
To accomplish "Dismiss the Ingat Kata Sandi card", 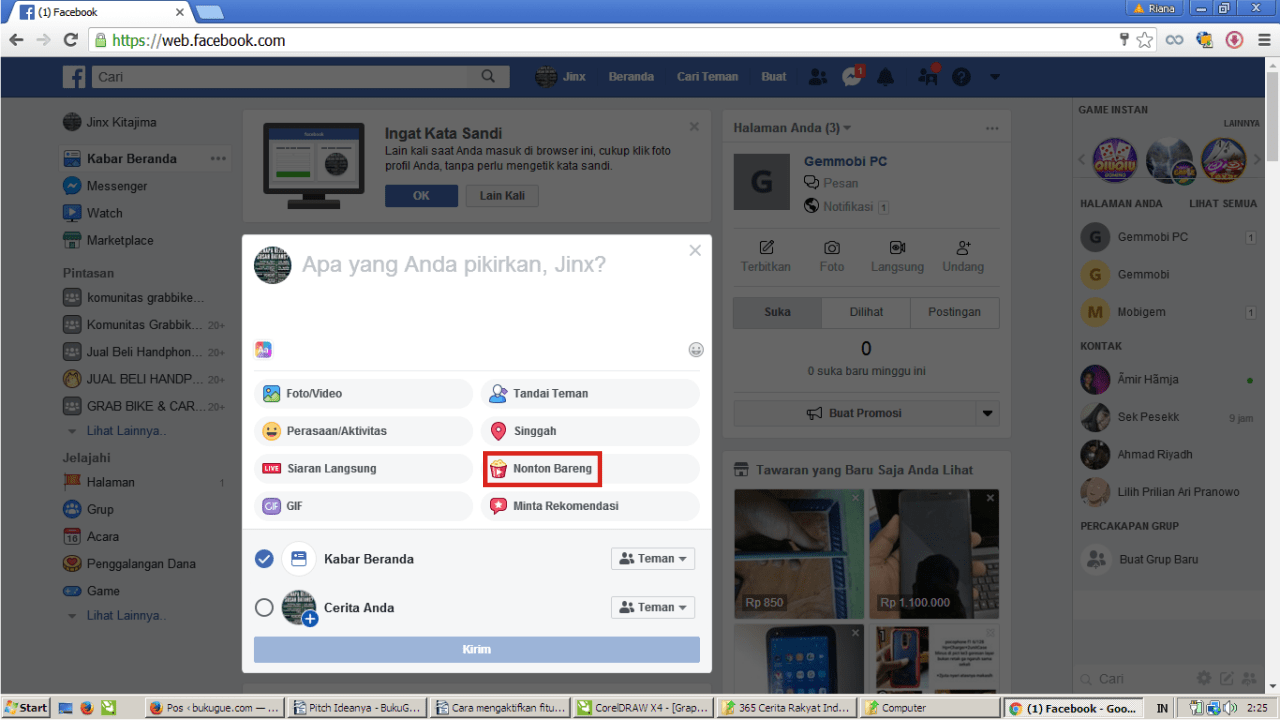I will (694, 127).
